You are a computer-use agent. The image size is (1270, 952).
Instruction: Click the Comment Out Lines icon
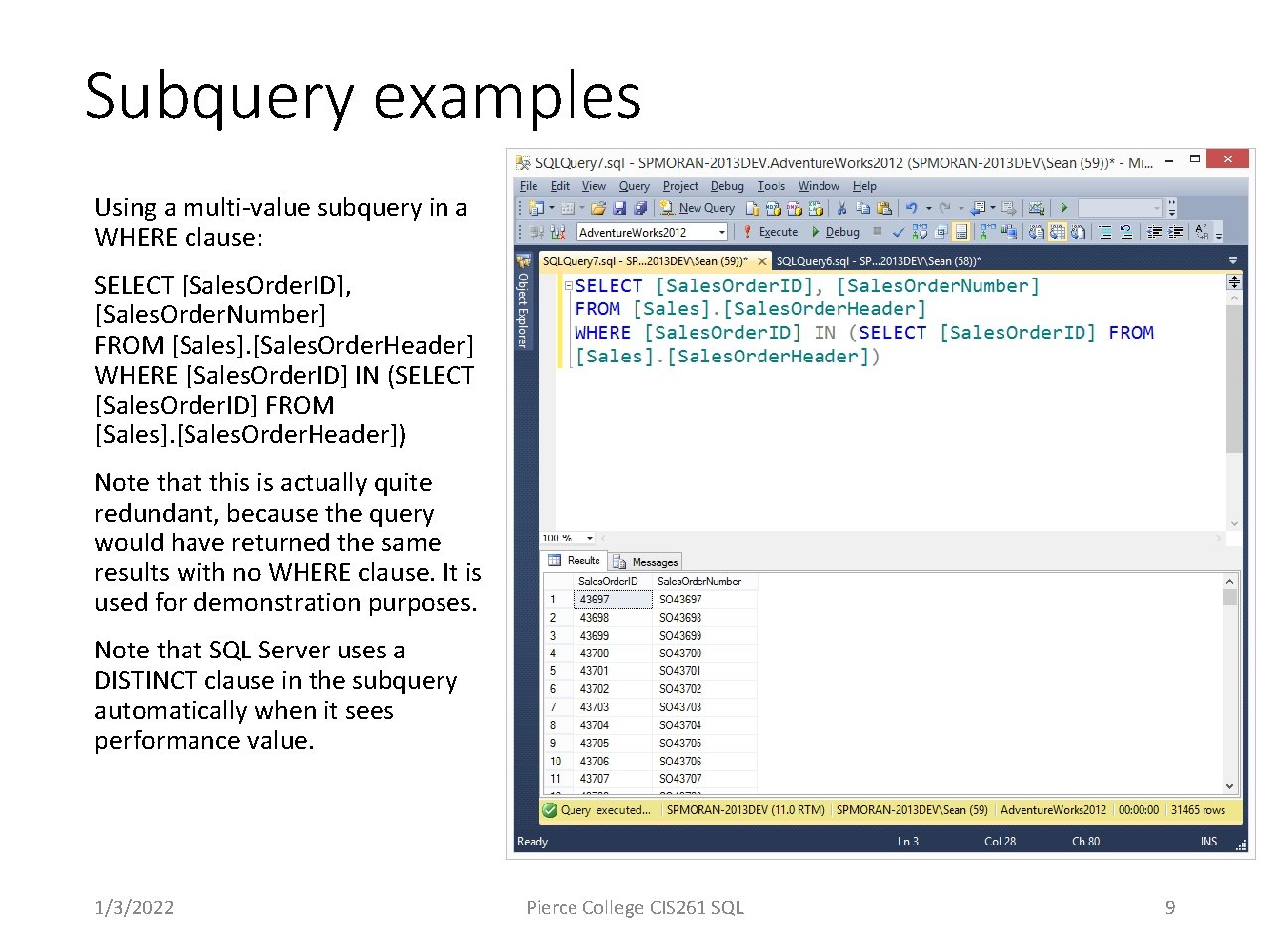[1105, 232]
